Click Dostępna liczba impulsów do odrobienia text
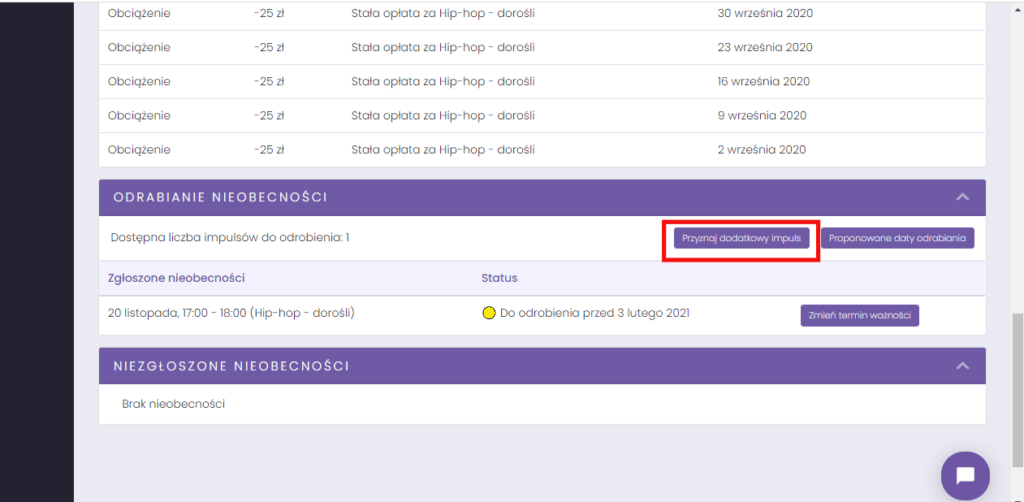 230,238
